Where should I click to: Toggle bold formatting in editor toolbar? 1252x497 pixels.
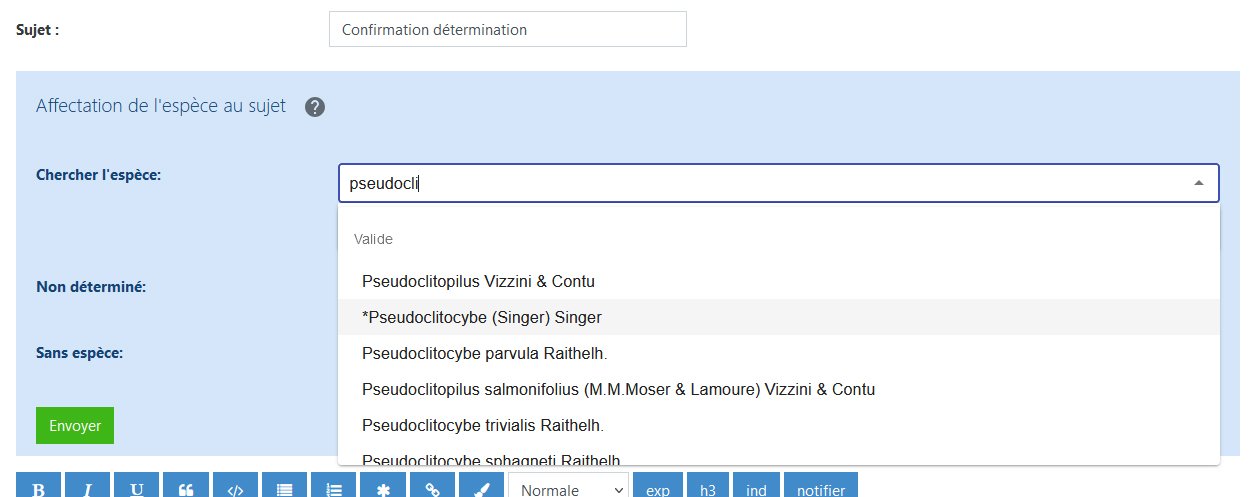(x=40, y=488)
